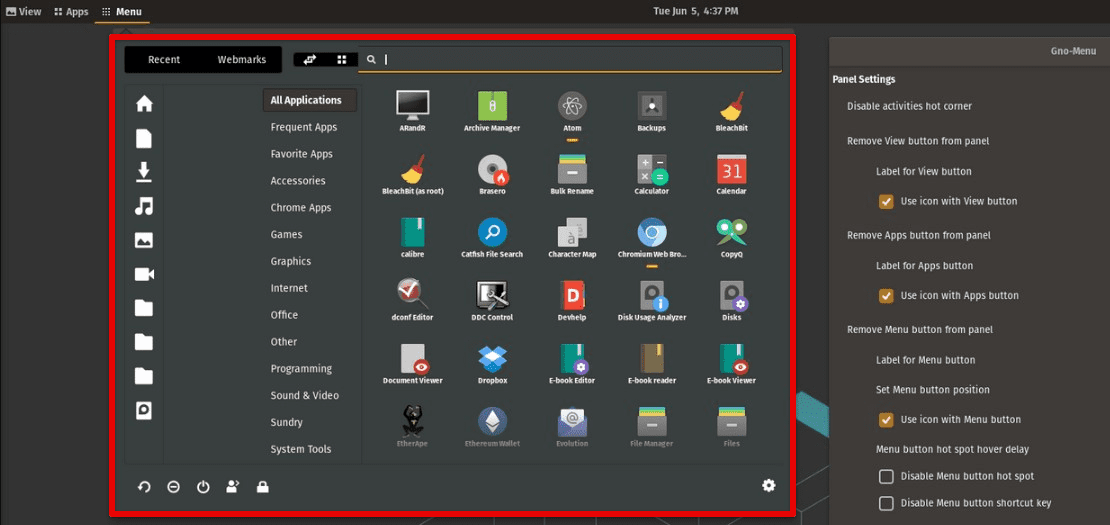Screen dimensions: 1110x525
Task: Open the Calculator app
Action: pyautogui.click(x=651, y=175)
